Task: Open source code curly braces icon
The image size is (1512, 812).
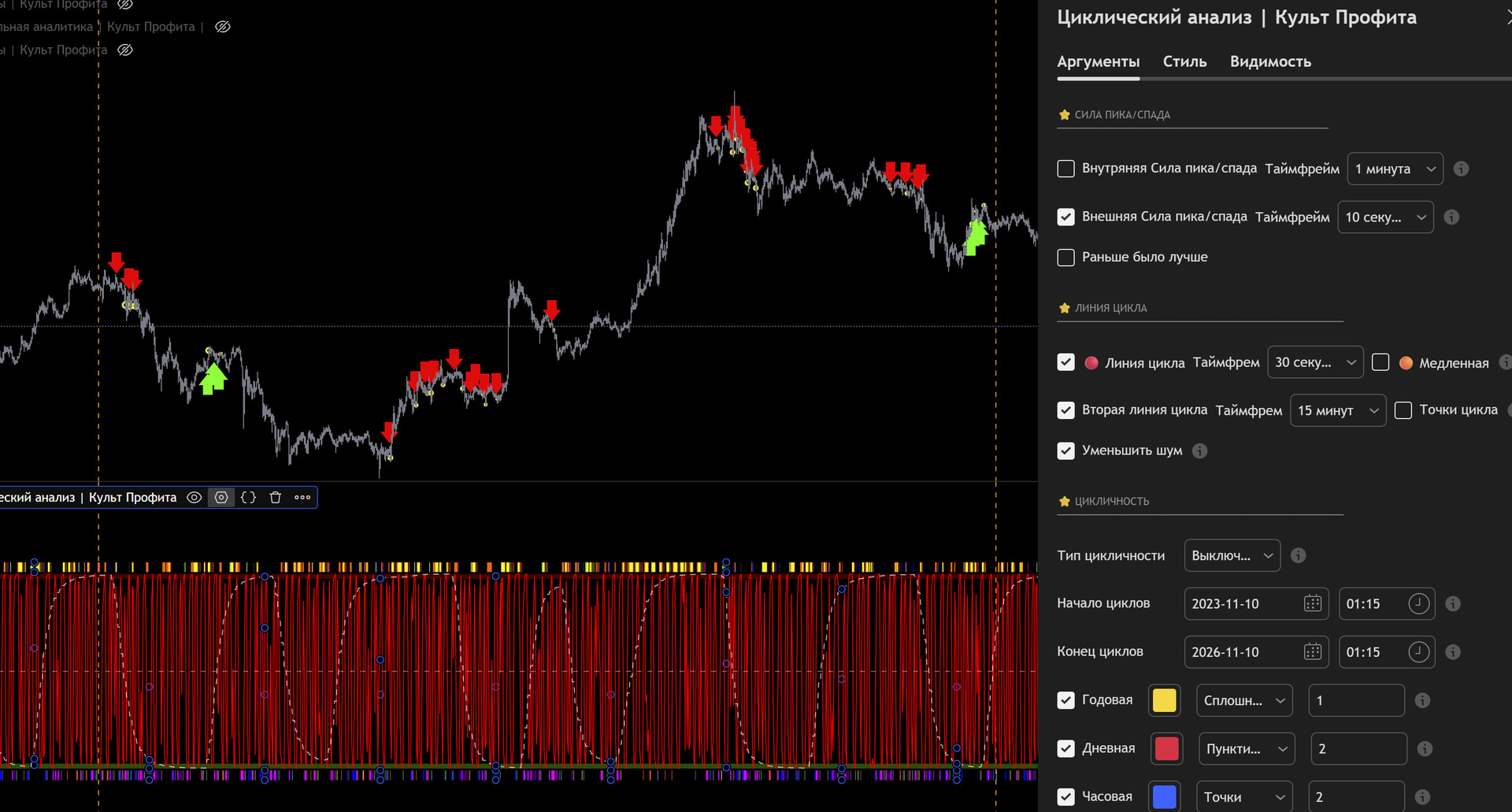Action: pos(248,497)
